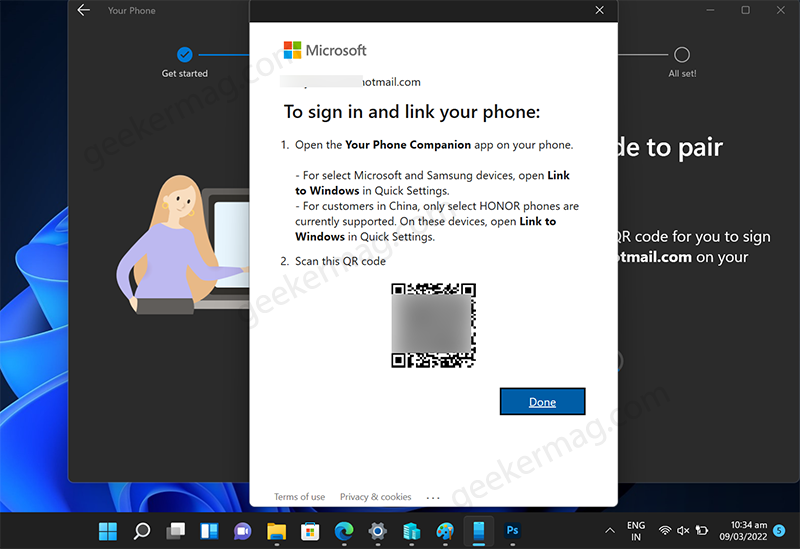Open taskbar Search
800x549 pixels.
tap(142, 531)
